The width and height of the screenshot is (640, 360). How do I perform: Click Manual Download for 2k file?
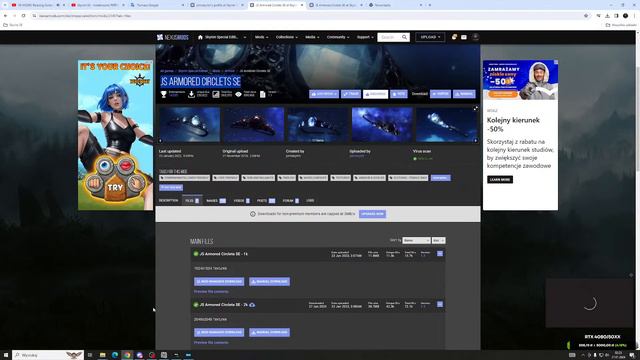pyautogui.click(x=270, y=332)
